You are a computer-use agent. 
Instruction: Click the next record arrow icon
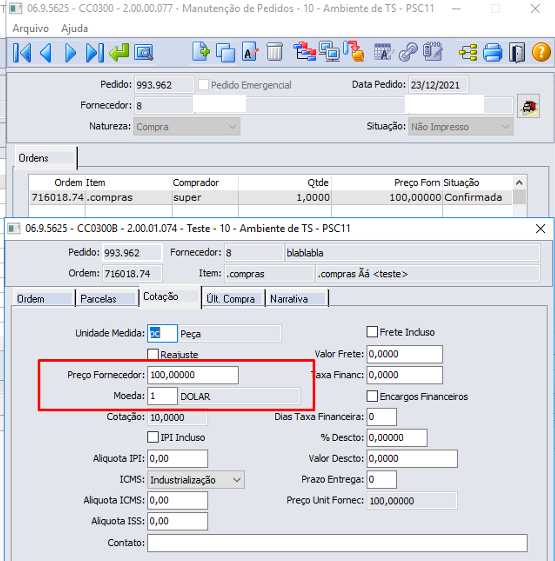(x=70, y=53)
